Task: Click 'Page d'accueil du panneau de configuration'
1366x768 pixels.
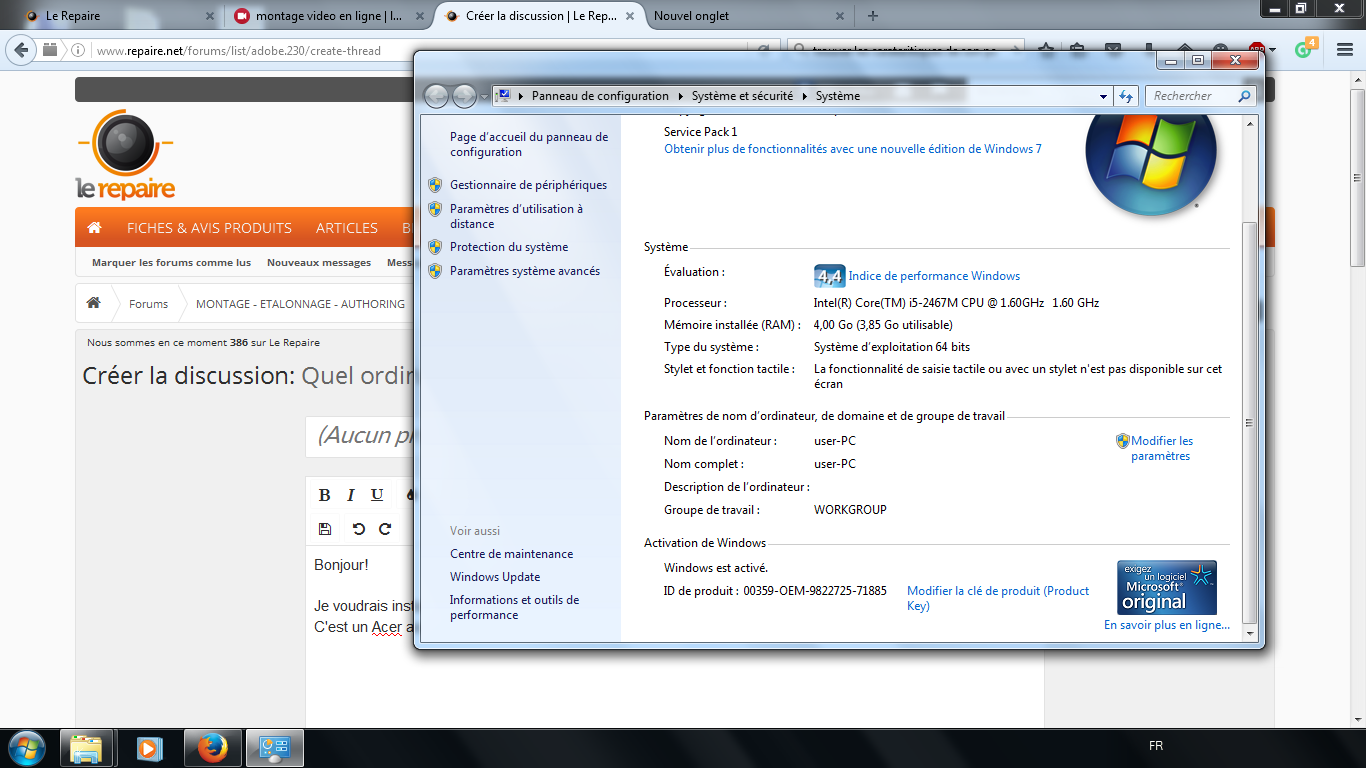Action: (x=529, y=144)
